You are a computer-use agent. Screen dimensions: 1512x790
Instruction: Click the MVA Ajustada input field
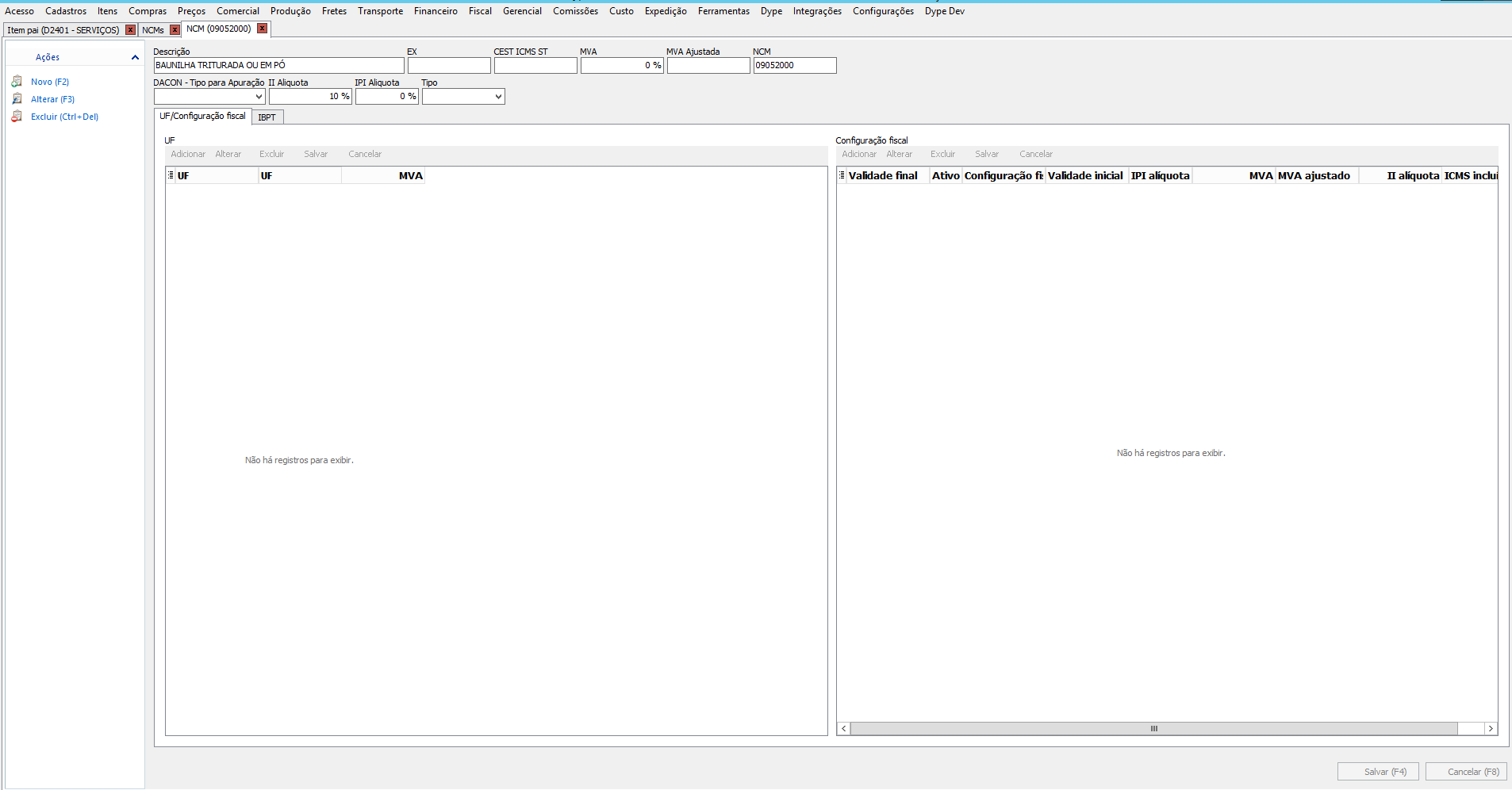tap(708, 66)
